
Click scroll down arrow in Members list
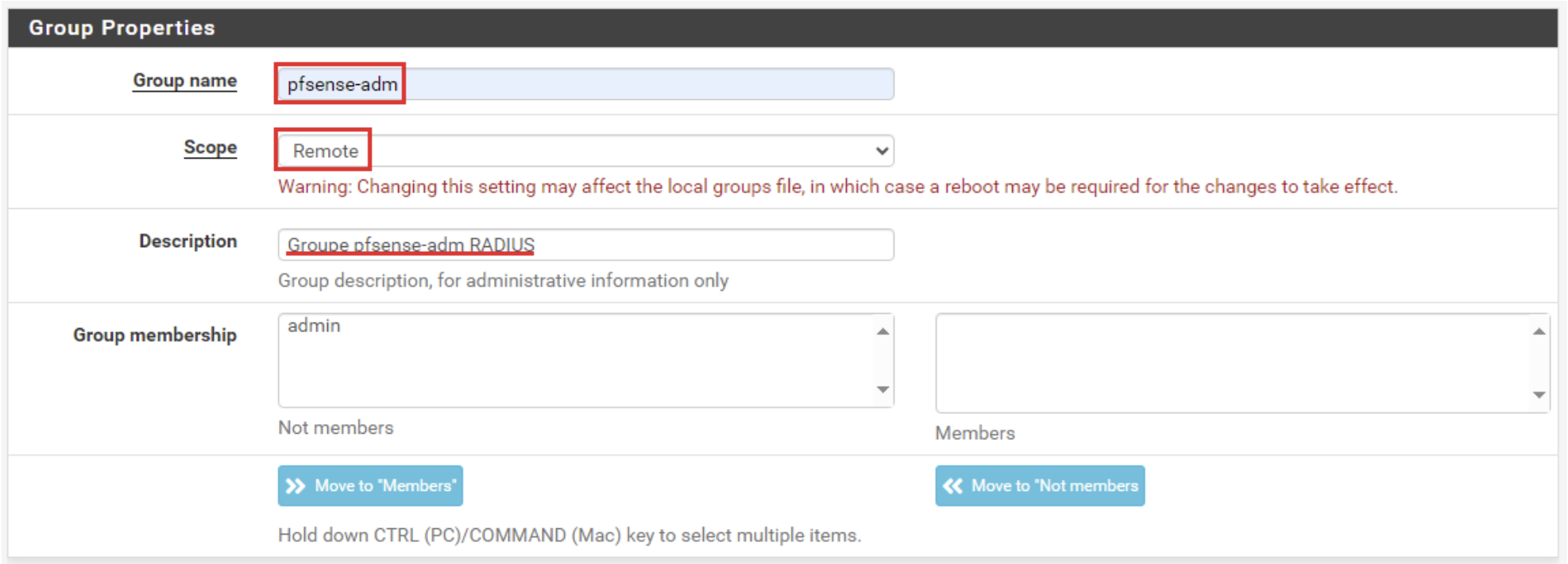pyautogui.click(x=1539, y=395)
